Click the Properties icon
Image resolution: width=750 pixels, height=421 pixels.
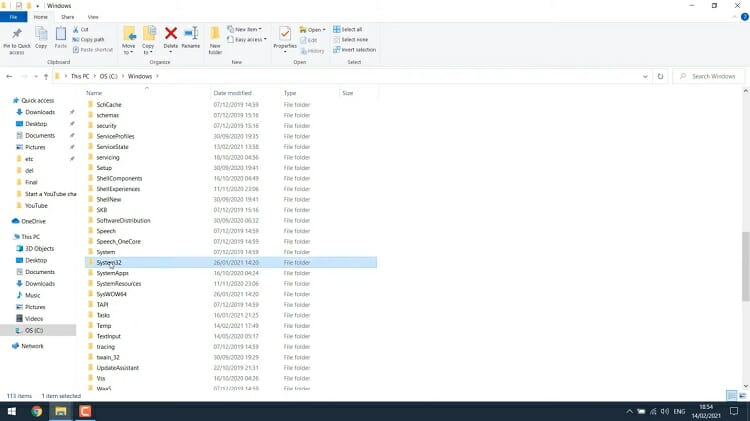point(285,33)
